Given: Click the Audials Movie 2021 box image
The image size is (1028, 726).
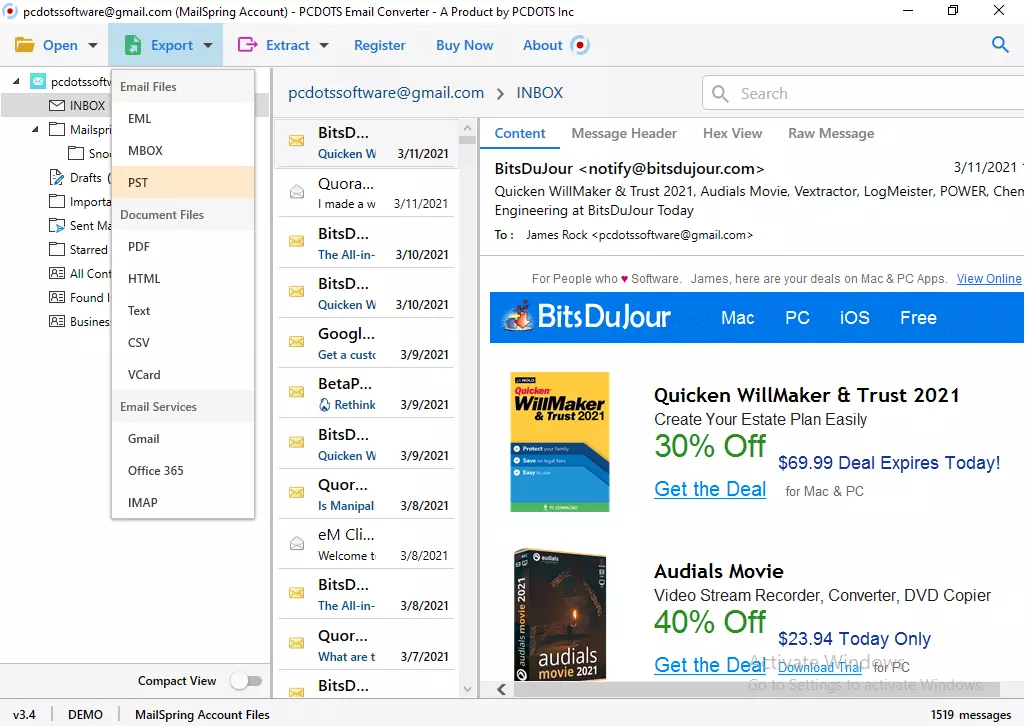Looking at the screenshot, I should [560, 615].
